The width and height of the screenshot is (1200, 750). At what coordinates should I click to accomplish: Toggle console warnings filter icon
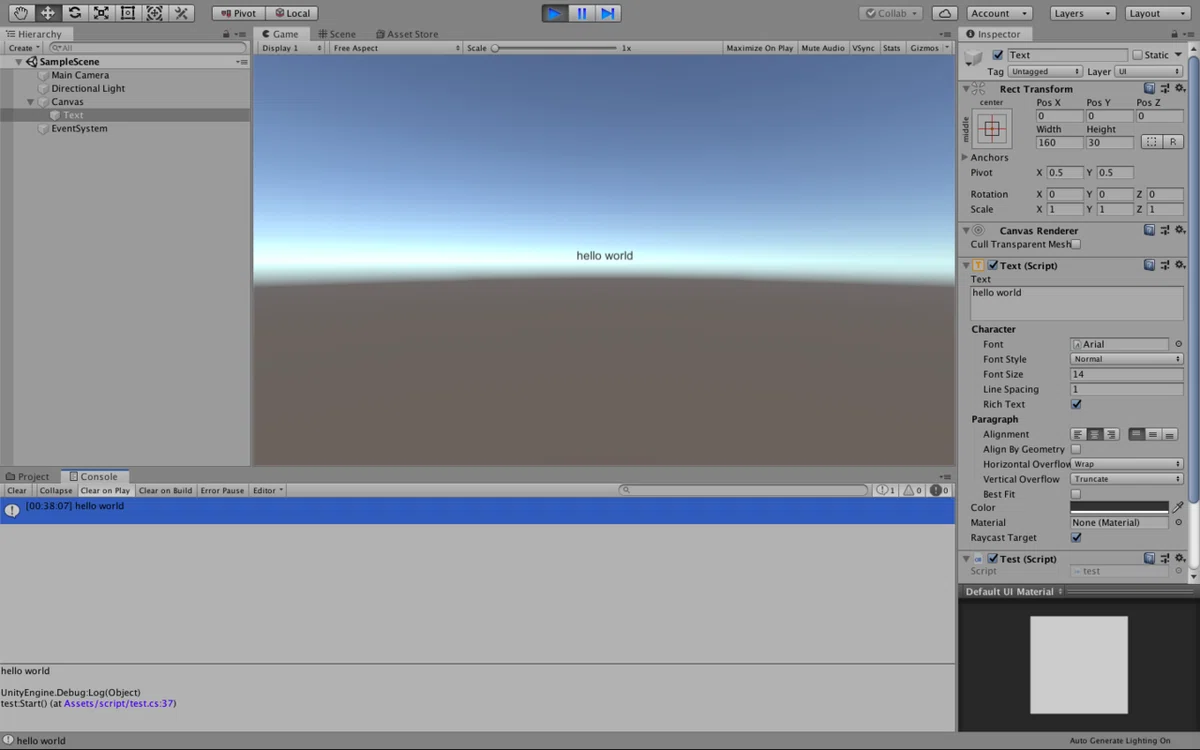pyautogui.click(x=913, y=490)
